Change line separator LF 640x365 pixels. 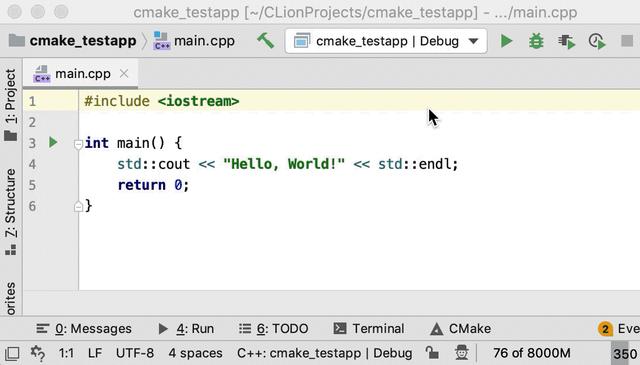[x=95, y=353]
